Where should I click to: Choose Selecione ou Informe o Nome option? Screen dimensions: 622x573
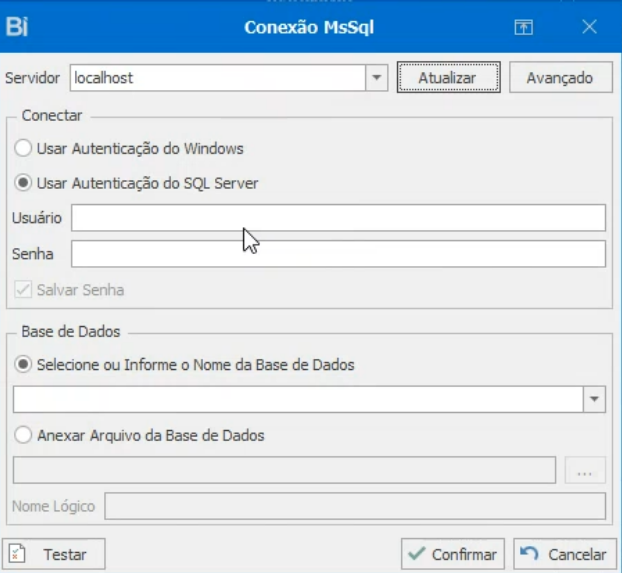click(23, 365)
